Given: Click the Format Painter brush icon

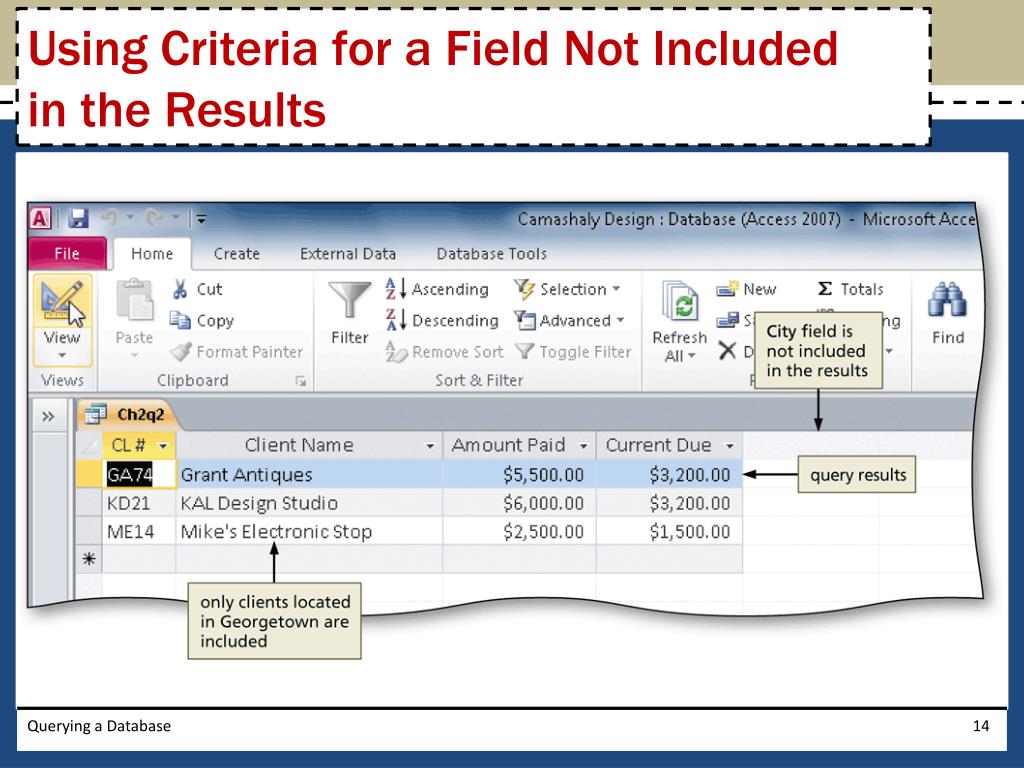Looking at the screenshot, I should tap(181, 351).
